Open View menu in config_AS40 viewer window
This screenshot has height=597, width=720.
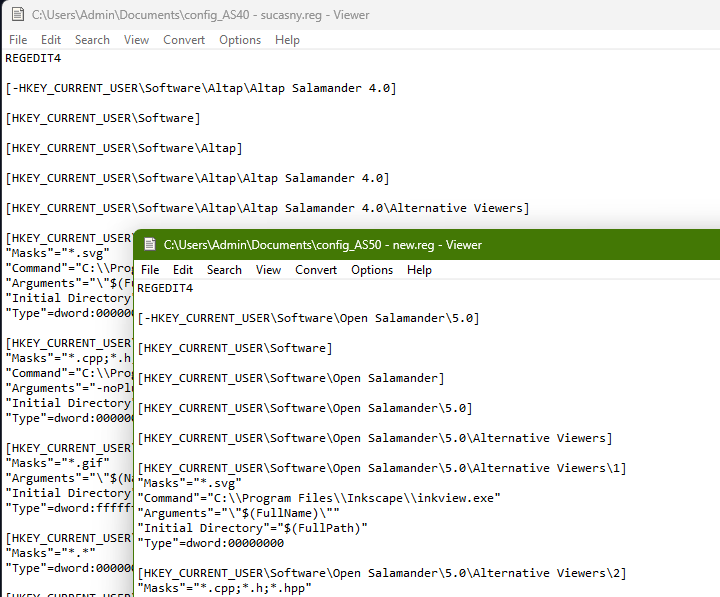136,40
